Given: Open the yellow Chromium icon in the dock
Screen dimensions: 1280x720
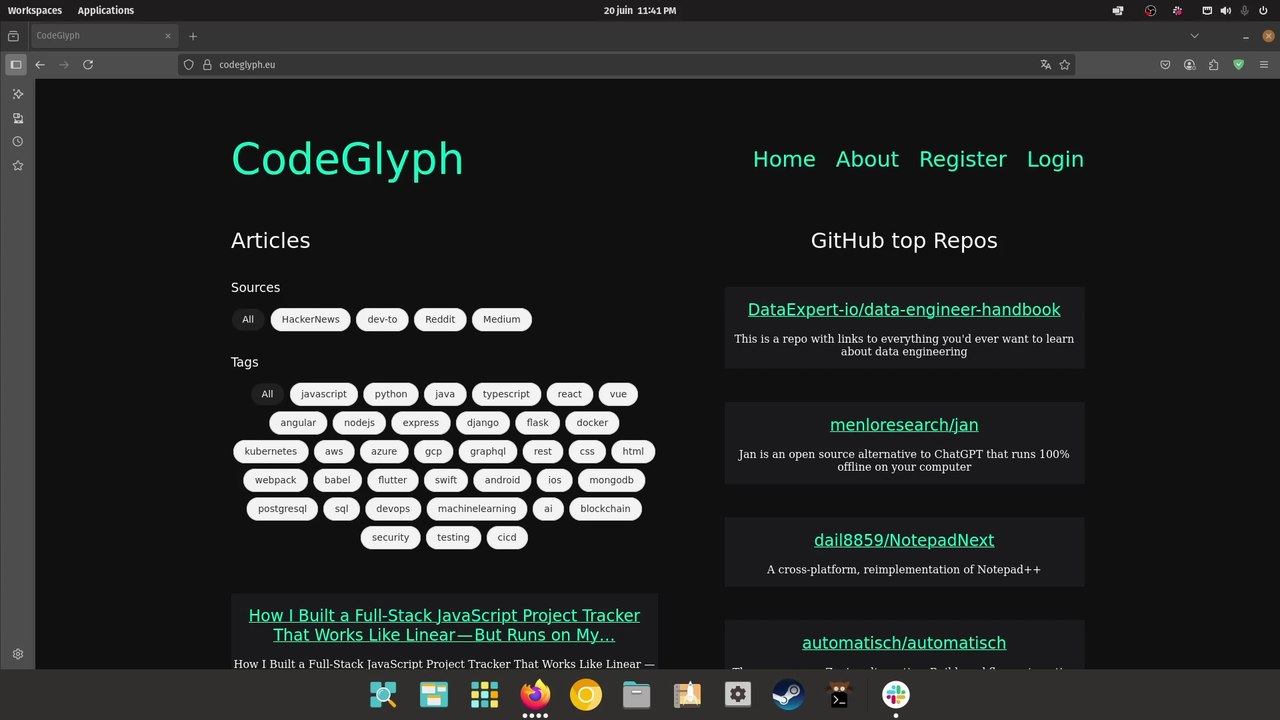Looking at the screenshot, I should [x=585, y=694].
